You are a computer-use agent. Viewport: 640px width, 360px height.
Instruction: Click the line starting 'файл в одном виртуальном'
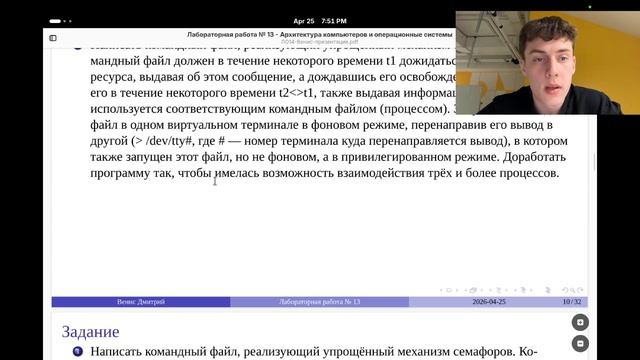point(321,125)
